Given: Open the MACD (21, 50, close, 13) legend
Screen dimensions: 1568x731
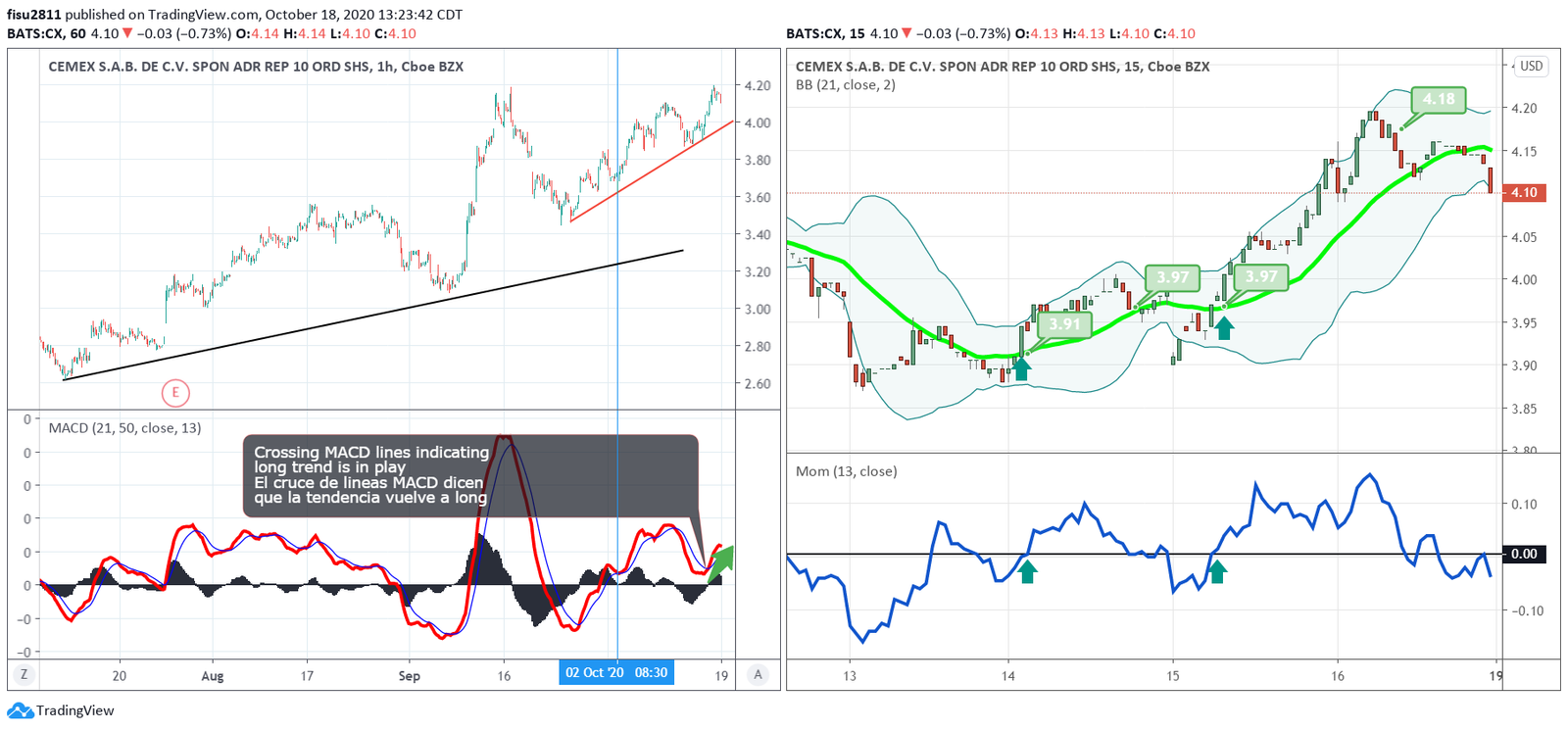Looking at the screenshot, I should coord(124,428).
